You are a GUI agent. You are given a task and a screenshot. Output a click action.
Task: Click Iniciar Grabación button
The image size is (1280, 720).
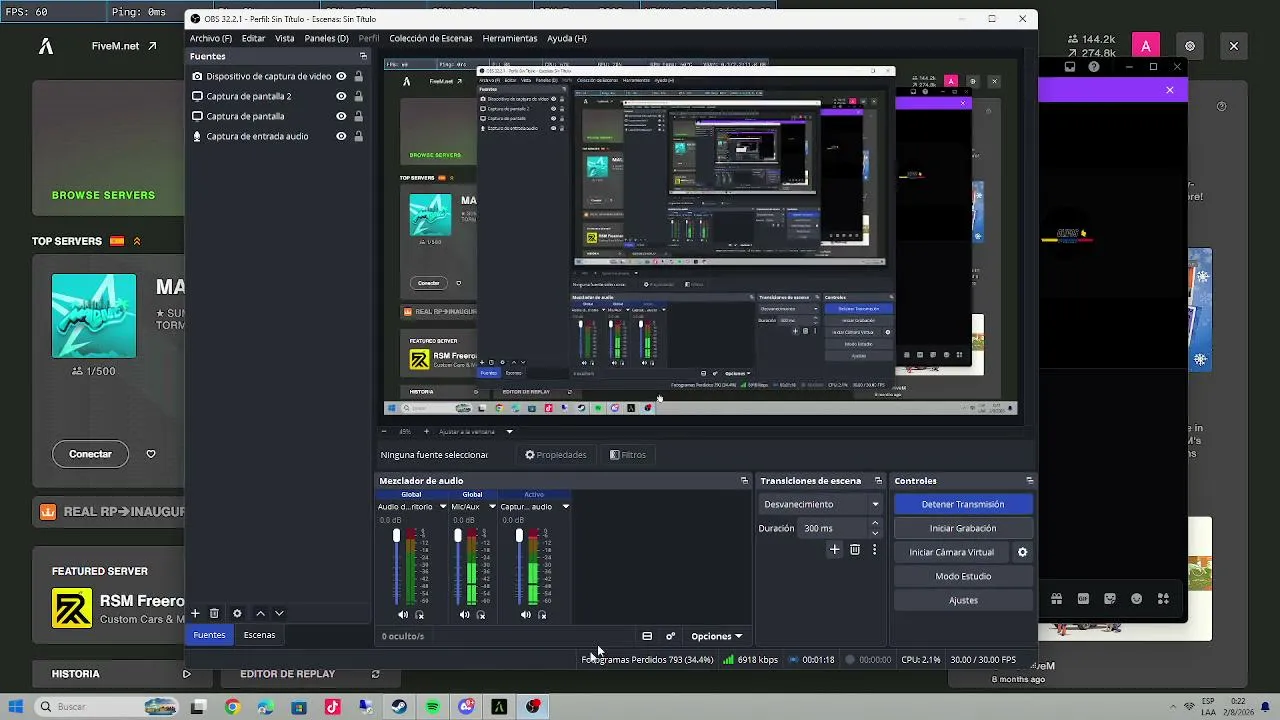pos(963,528)
